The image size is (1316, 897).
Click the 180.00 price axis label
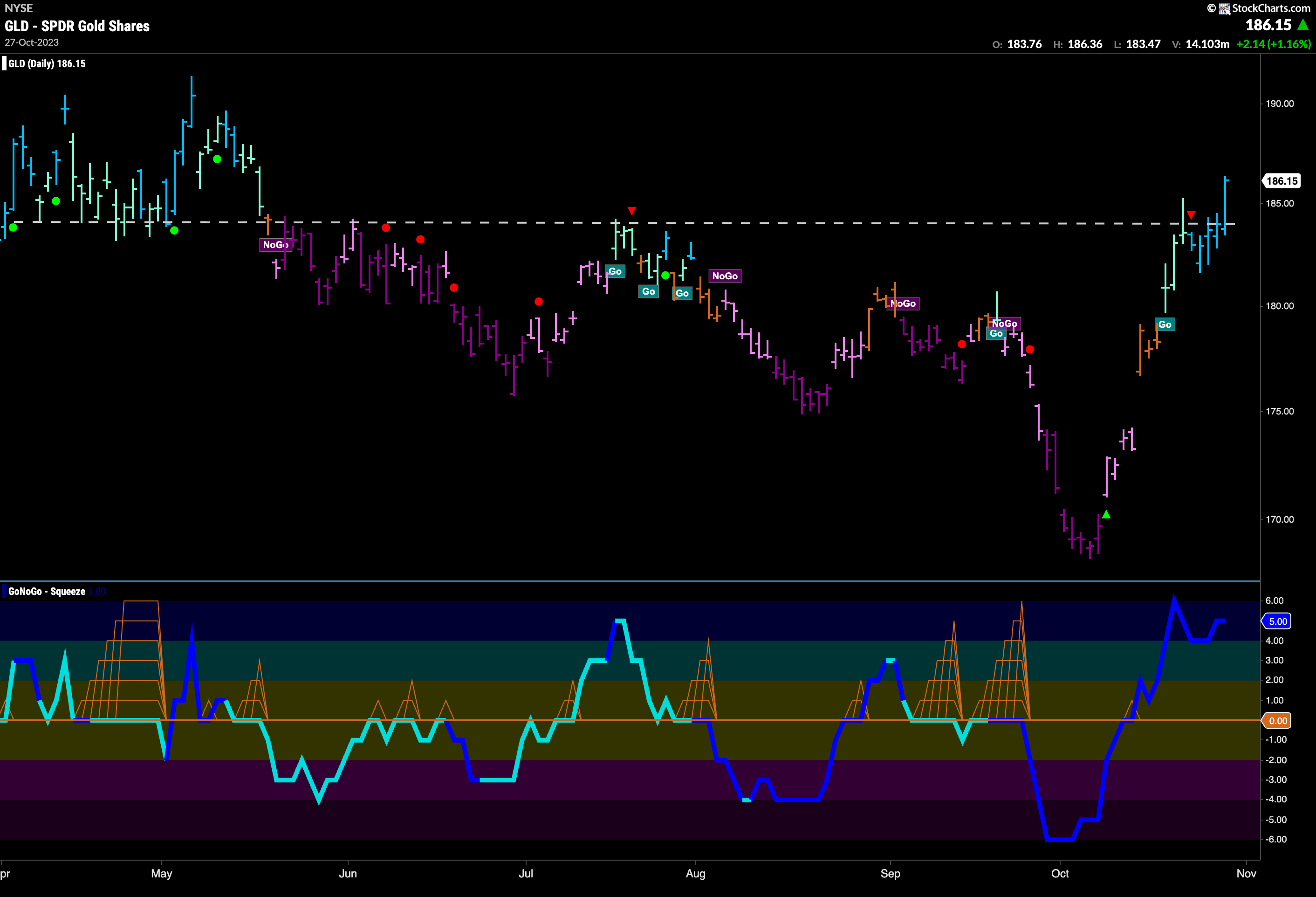(1280, 306)
